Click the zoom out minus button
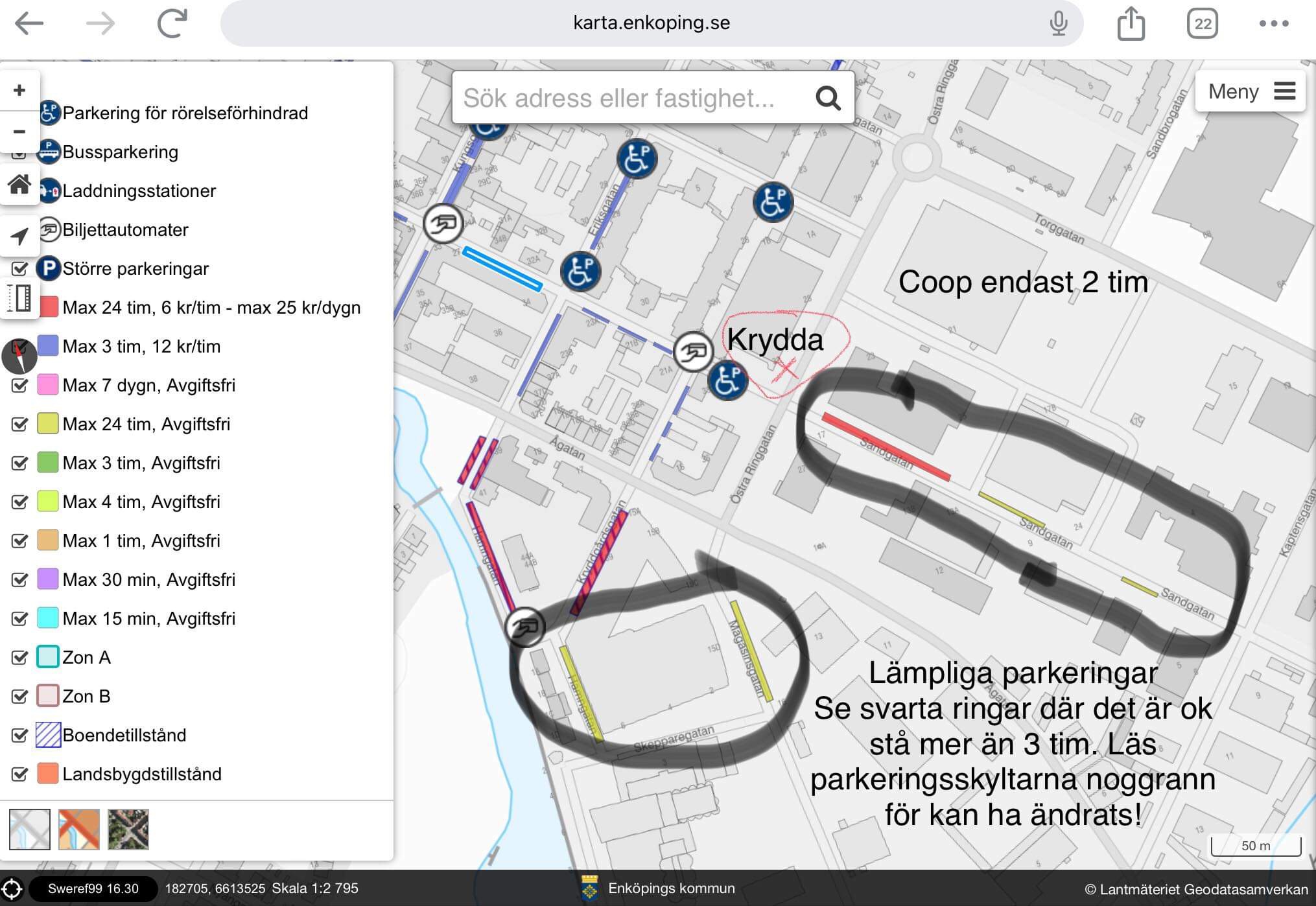This screenshot has height=906, width=1316. tap(19, 132)
